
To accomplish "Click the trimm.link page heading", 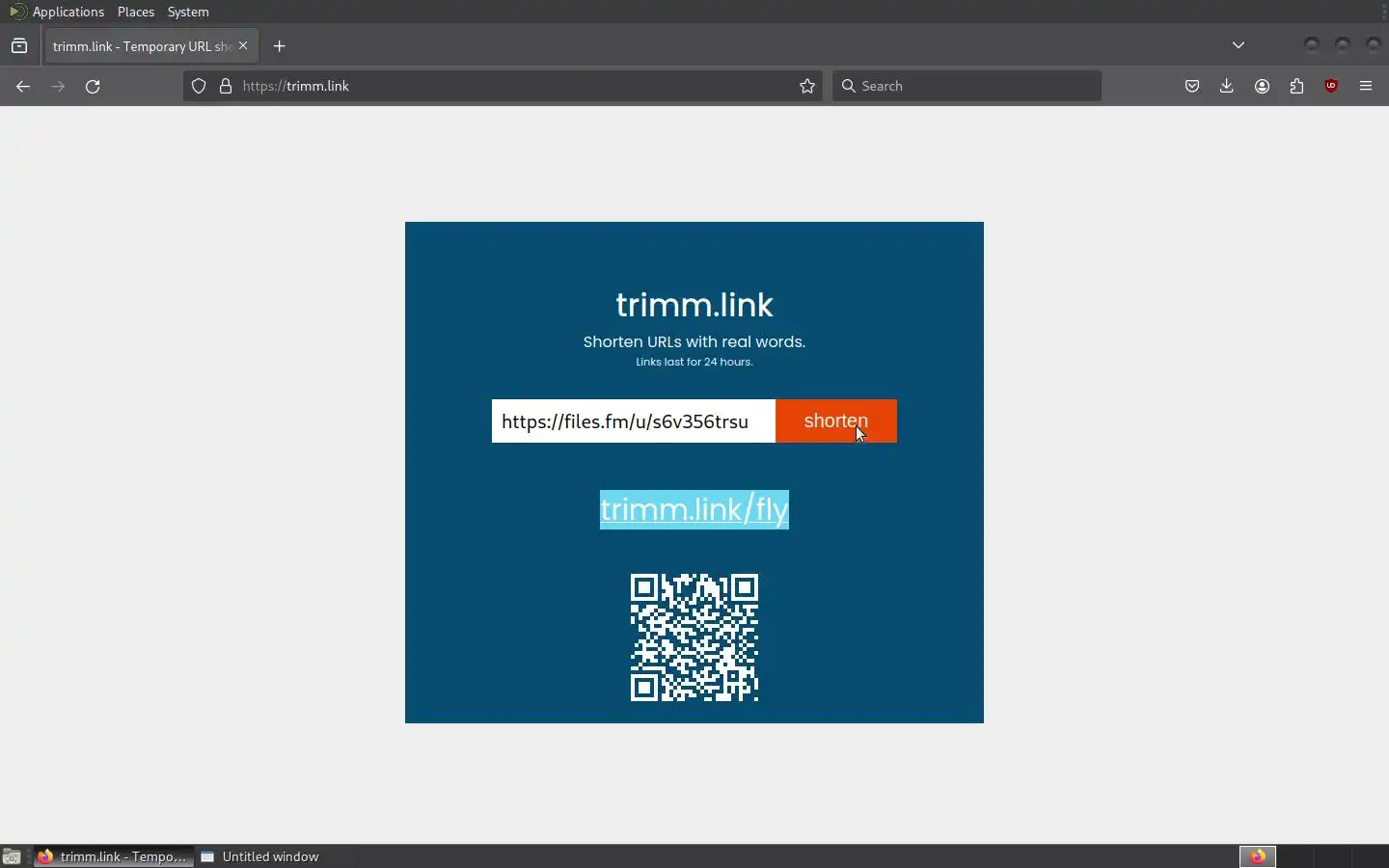I will tap(694, 305).
